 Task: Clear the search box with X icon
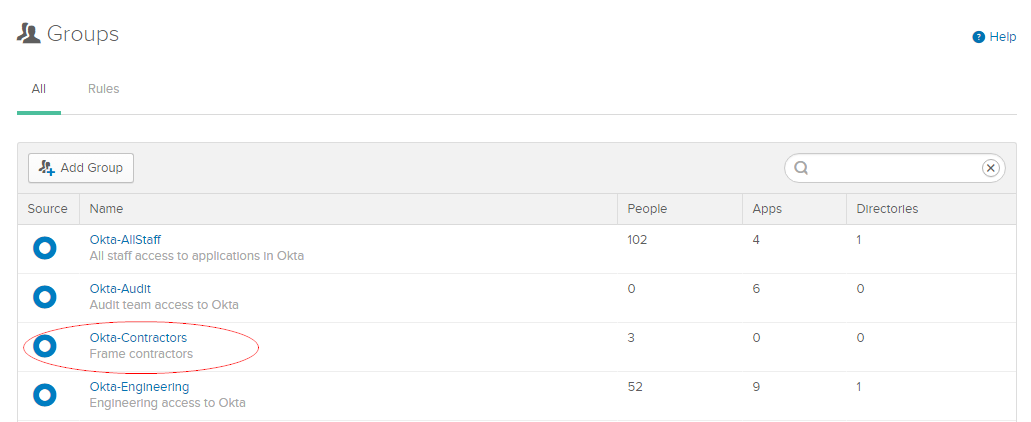click(990, 168)
